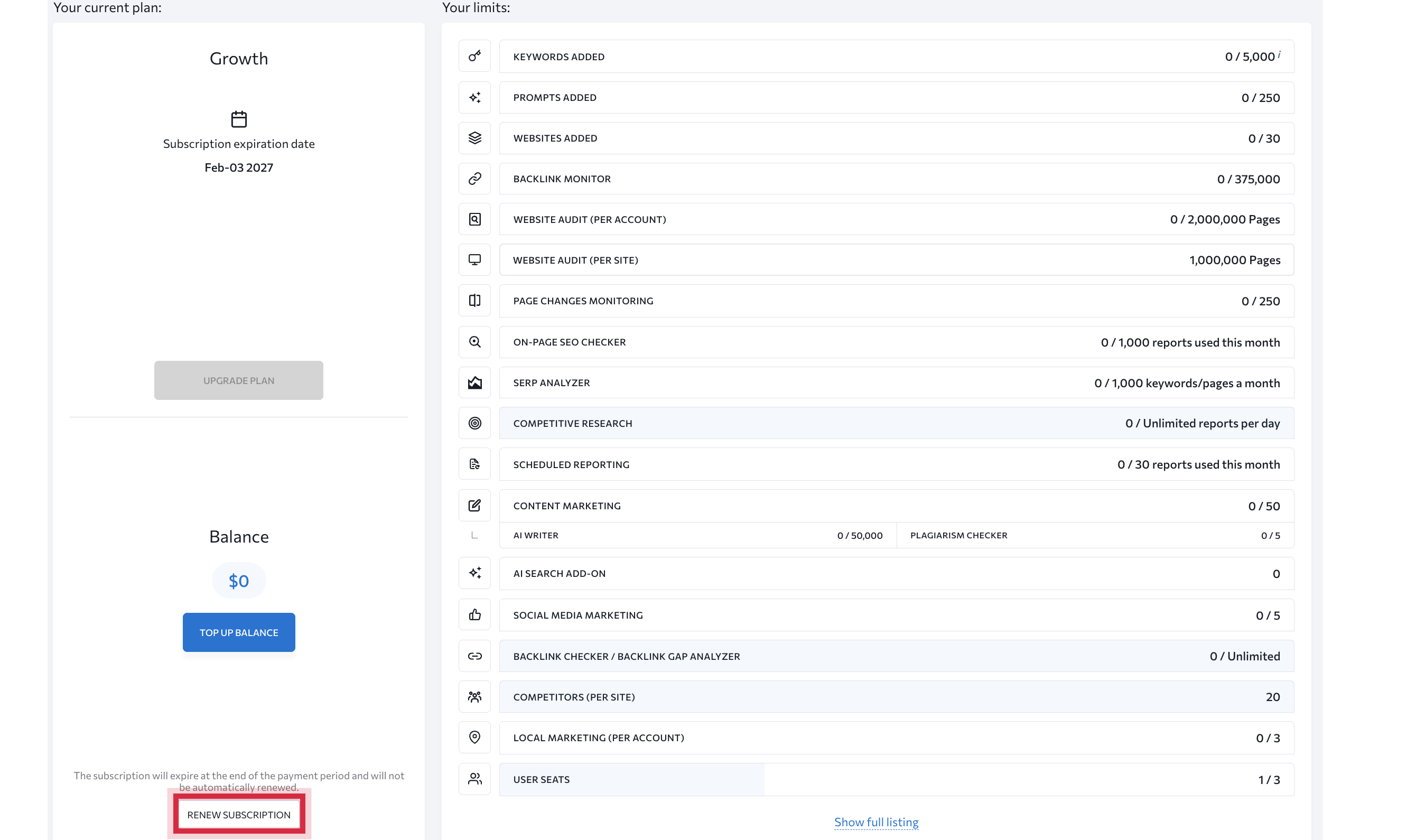
Task: Click the greyed Upgrade Plan button
Action: pos(239,380)
